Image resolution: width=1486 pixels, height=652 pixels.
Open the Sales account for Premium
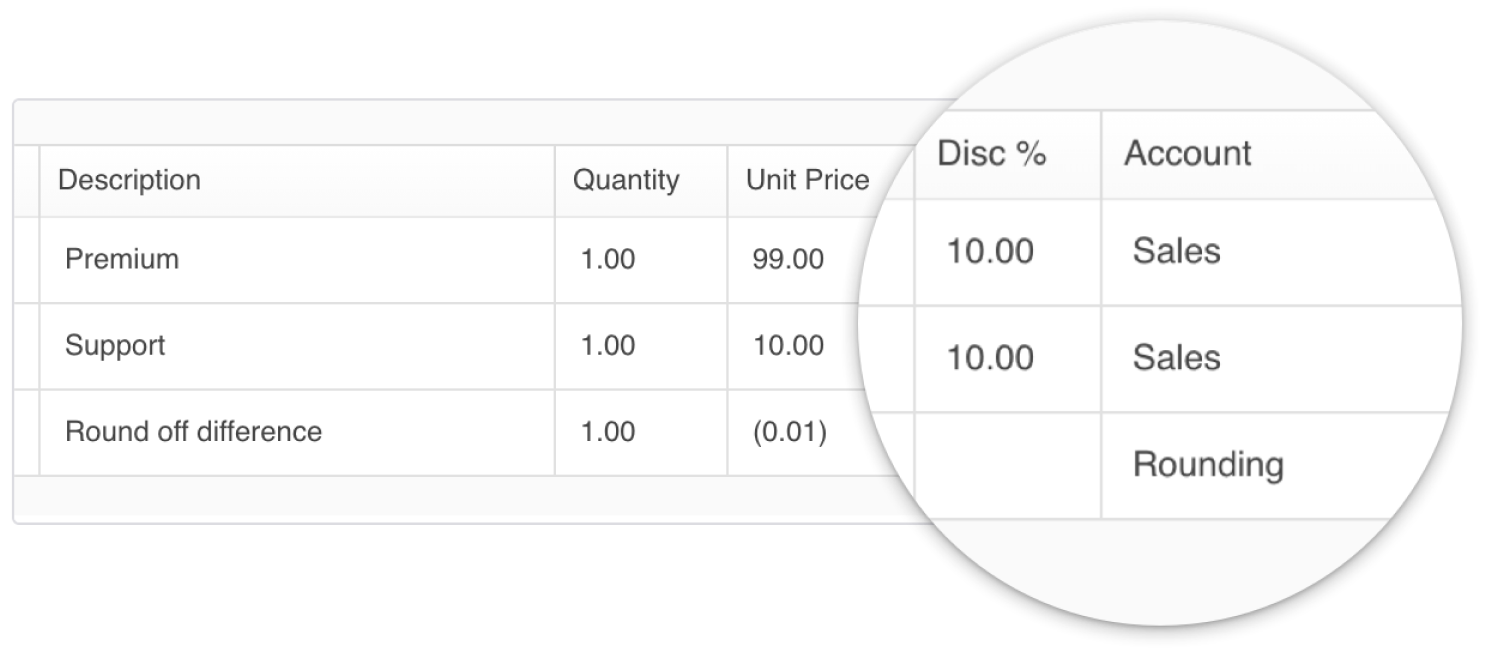(1176, 252)
